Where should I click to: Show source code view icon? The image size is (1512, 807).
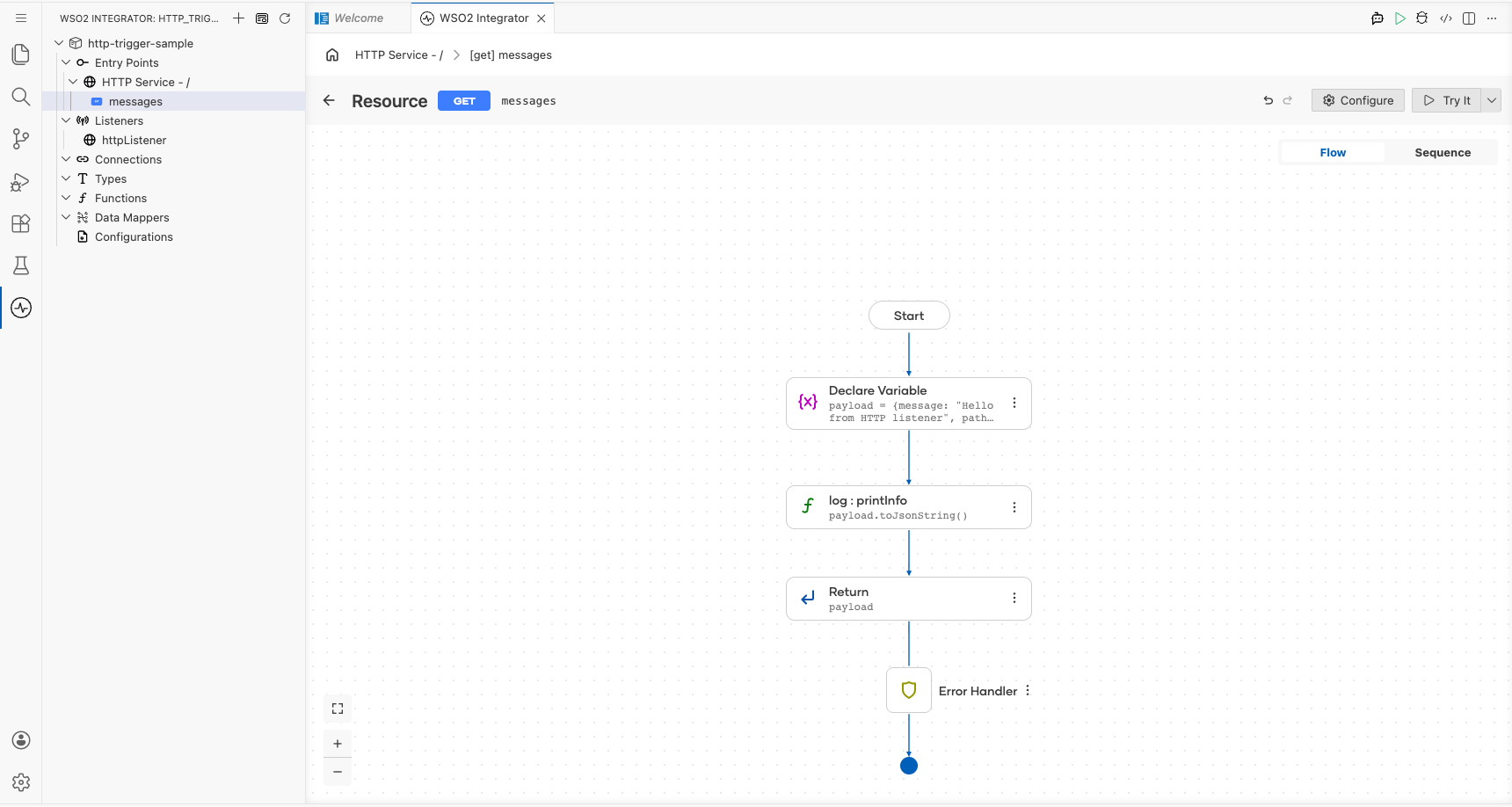pos(1446,18)
